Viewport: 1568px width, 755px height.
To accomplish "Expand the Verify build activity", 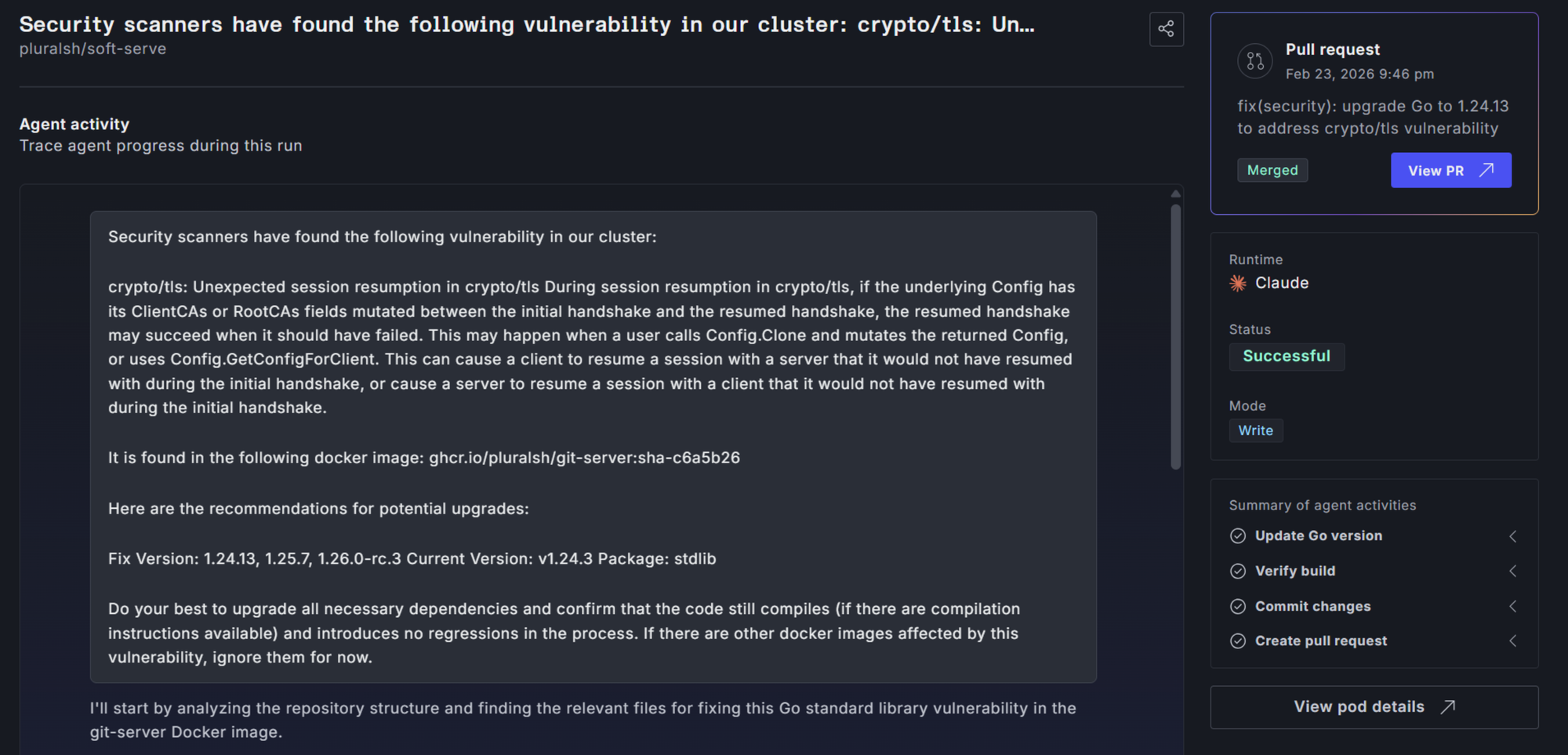I will coord(1513,571).
